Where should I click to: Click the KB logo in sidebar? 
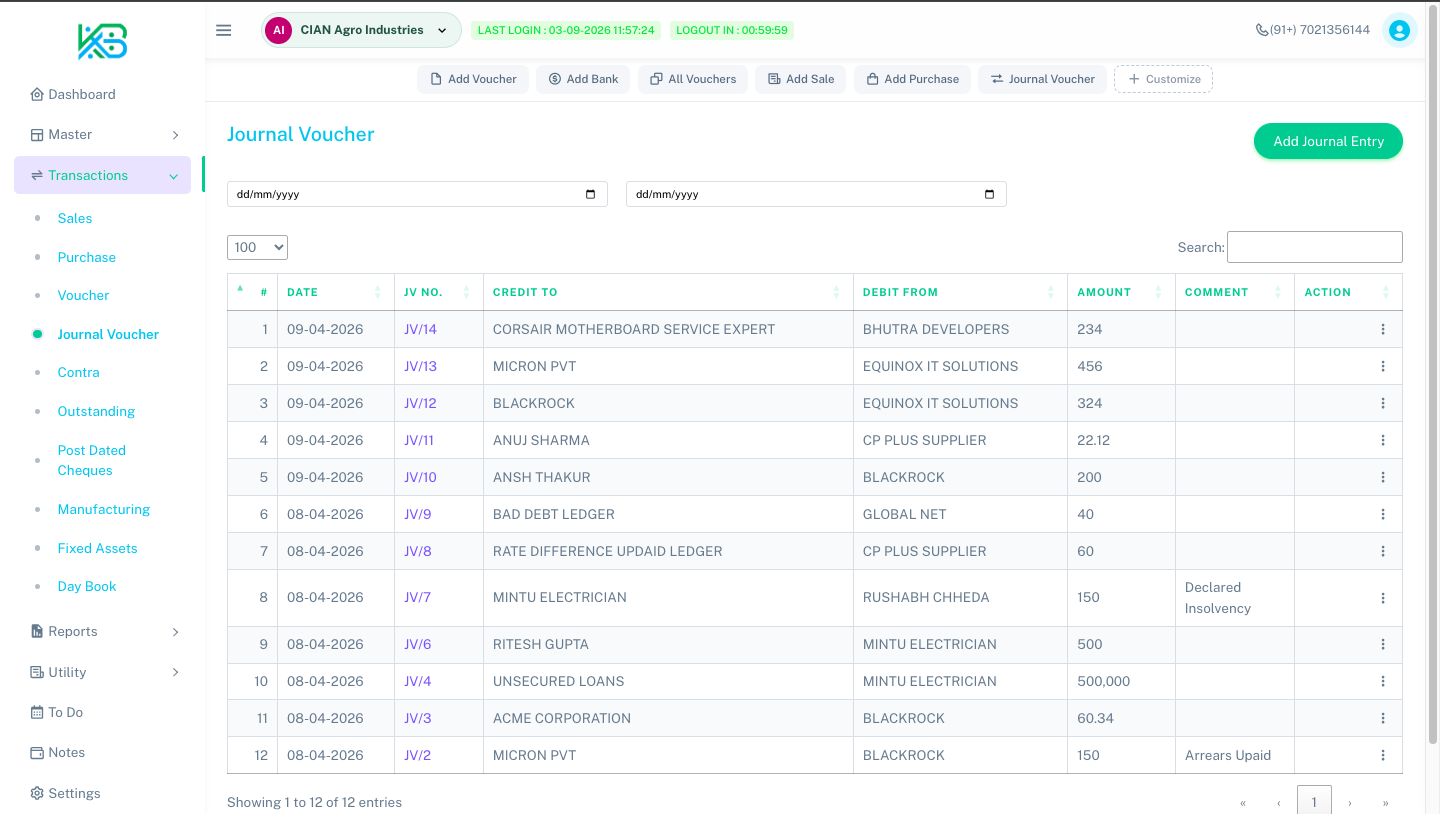[103, 41]
